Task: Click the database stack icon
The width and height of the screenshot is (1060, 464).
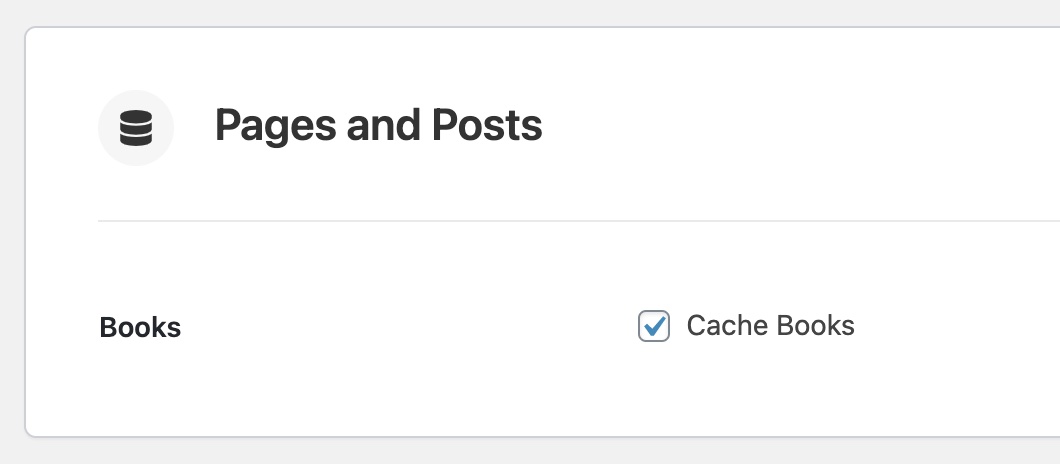Action: click(135, 128)
